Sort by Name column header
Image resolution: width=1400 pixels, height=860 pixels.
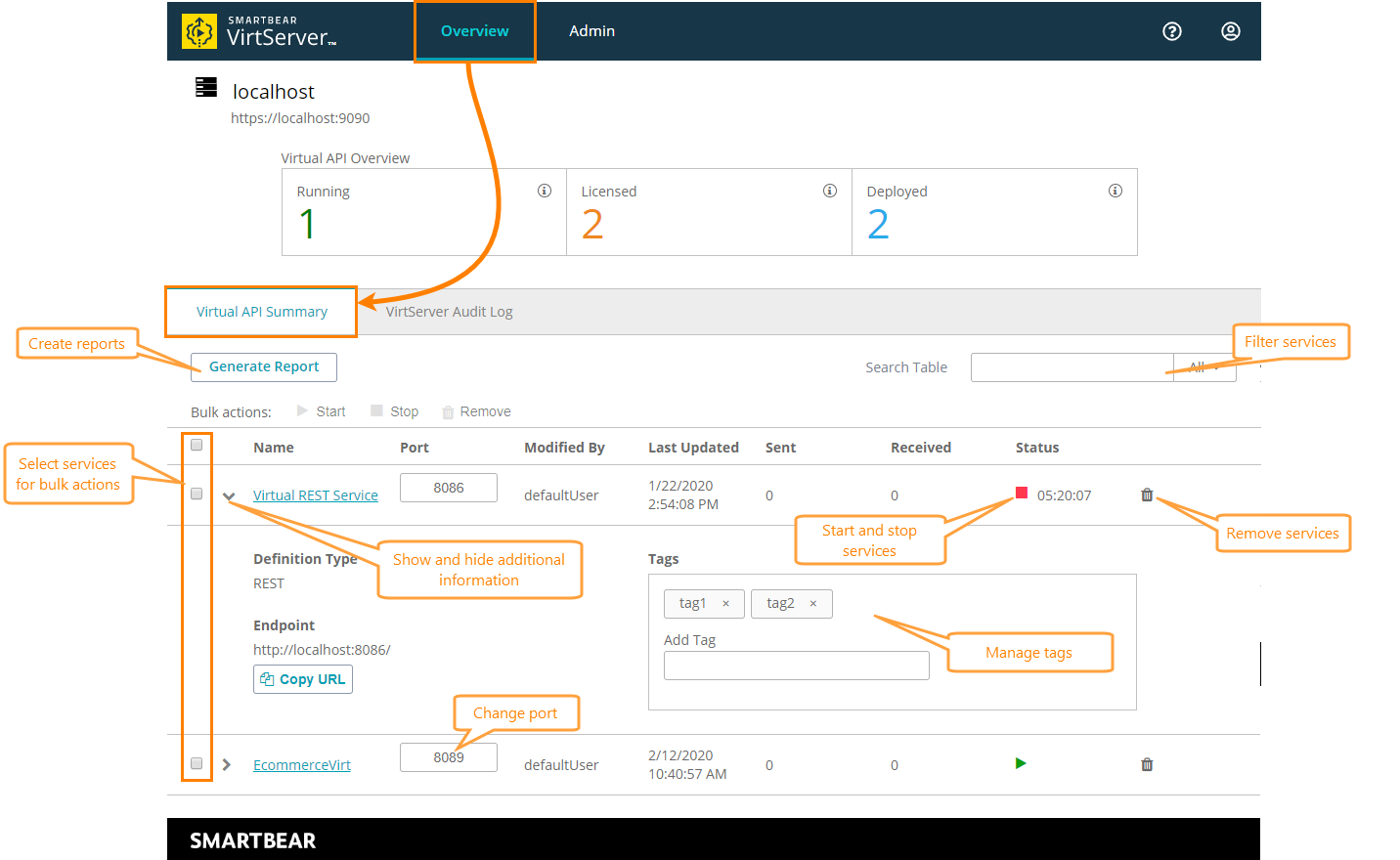pos(274,448)
